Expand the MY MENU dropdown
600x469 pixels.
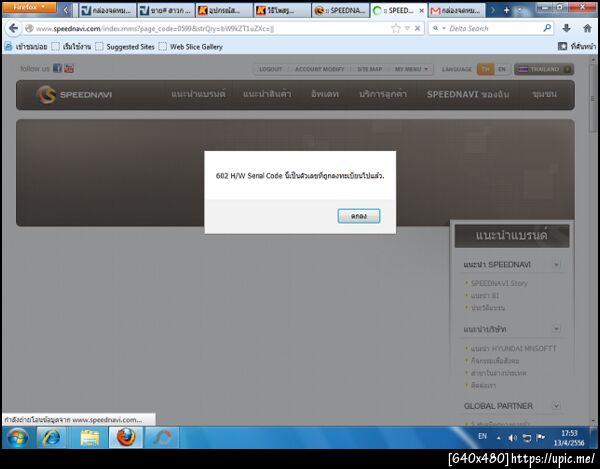point(411,69)
